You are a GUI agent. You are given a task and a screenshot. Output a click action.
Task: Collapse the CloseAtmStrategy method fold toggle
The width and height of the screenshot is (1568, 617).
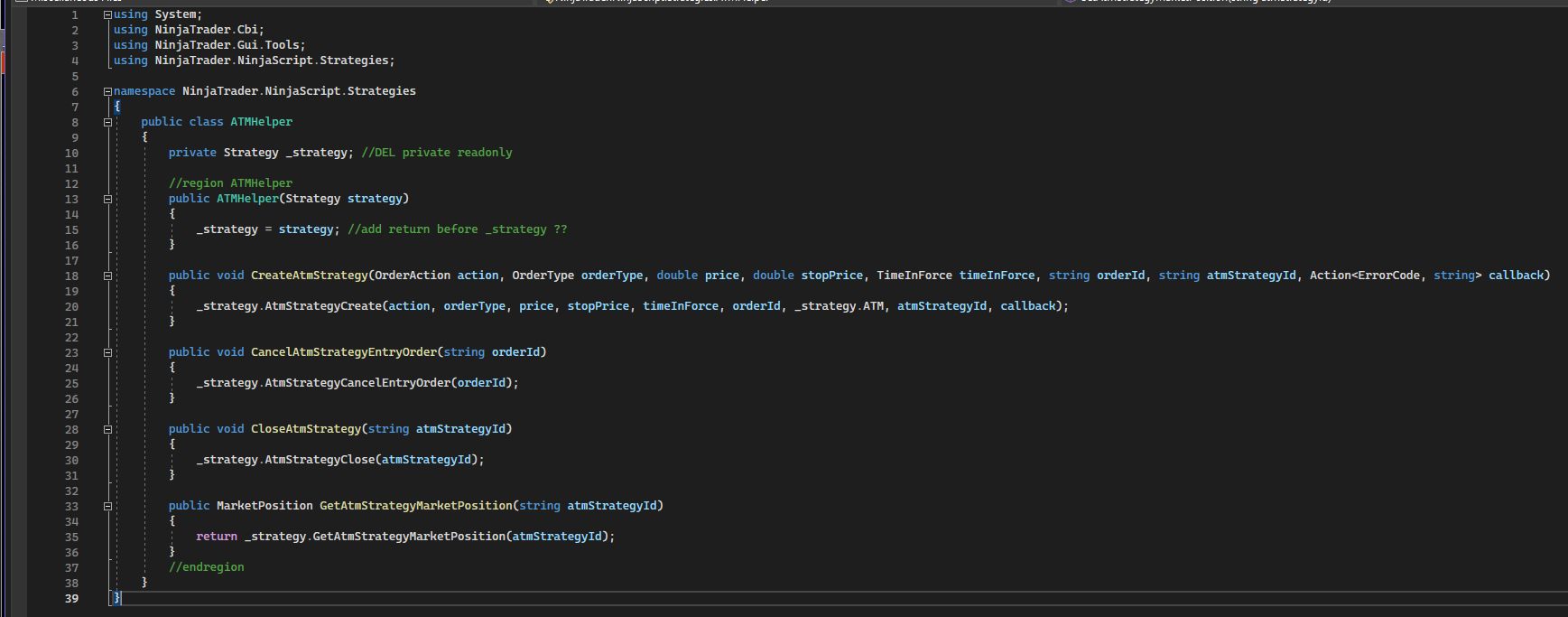107,429
